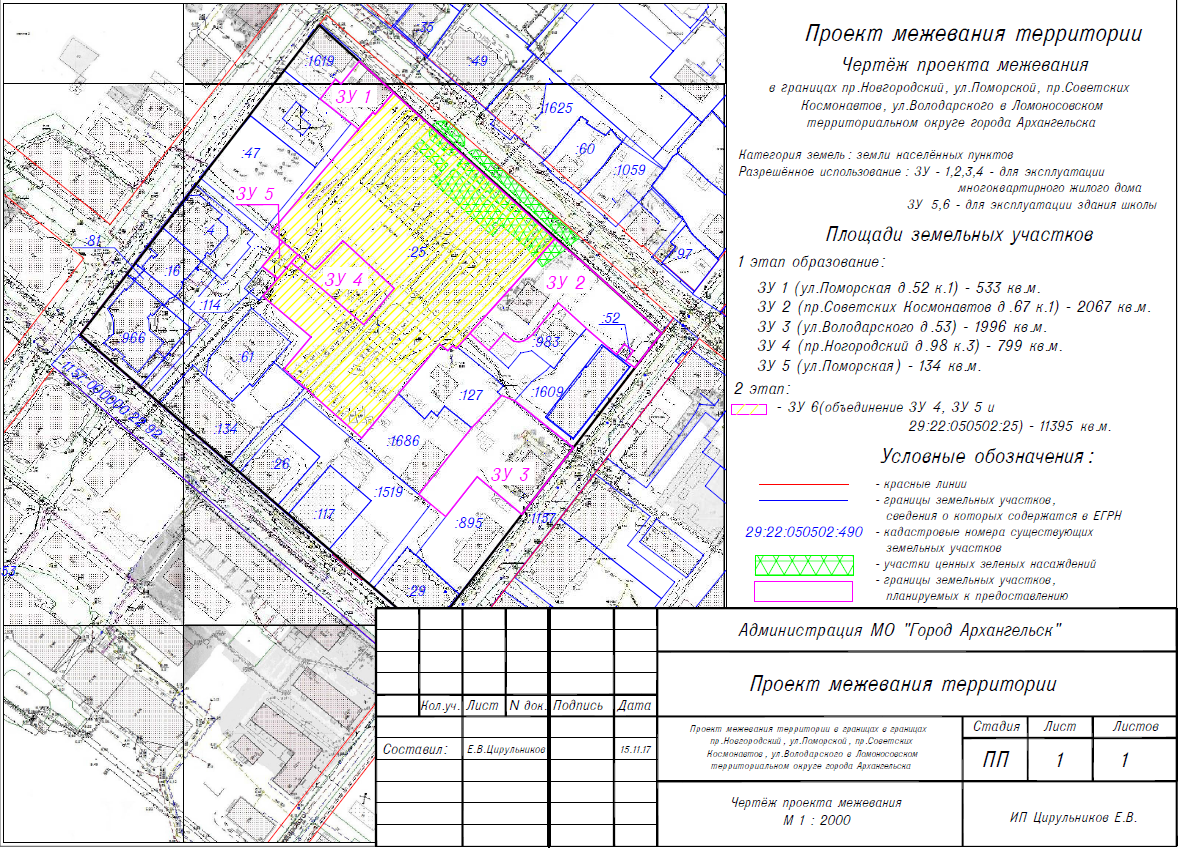Click the 'Площади земельных участков' heading
Viewport: 1182px width, 851px height.
tap(958, 235)
